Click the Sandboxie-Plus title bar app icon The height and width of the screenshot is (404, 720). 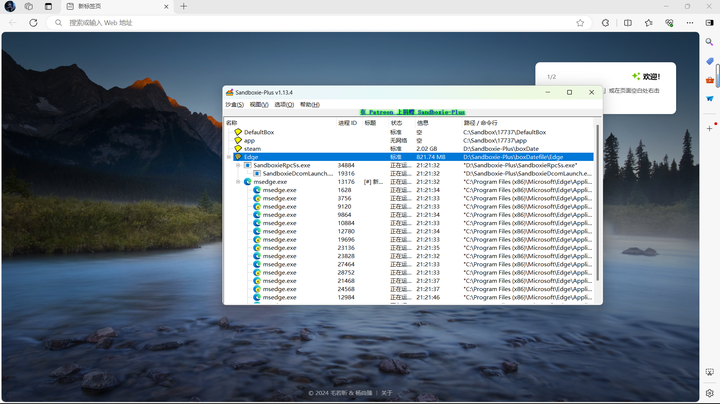click(230, 92)
